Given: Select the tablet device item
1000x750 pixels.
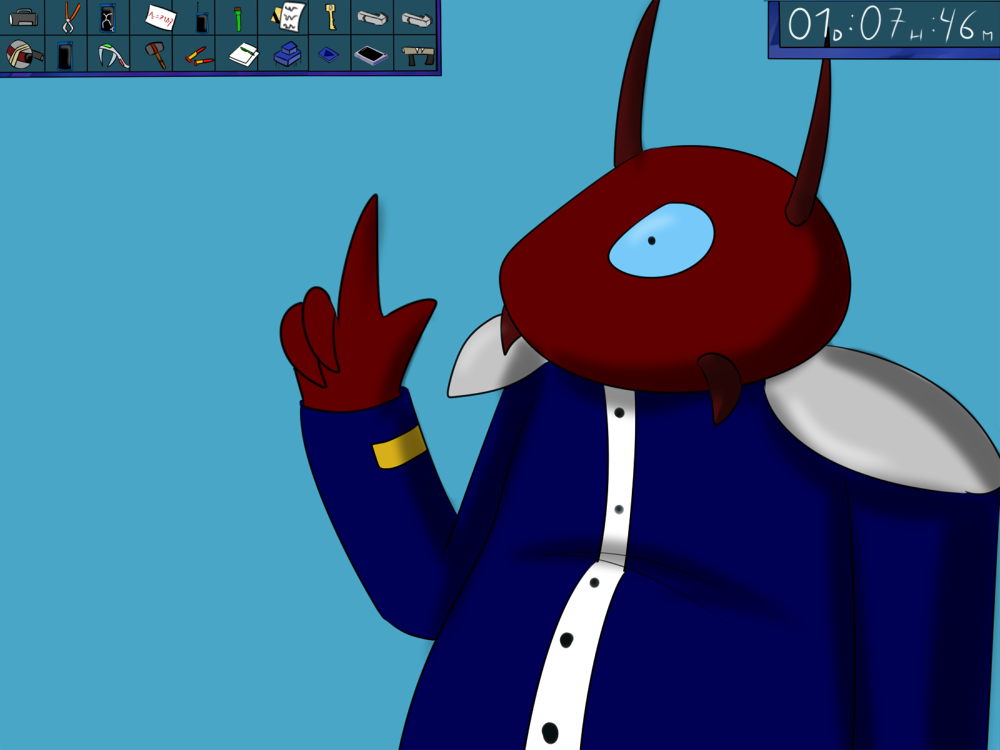Looking at the screenshot, I should tap(371, 55).
